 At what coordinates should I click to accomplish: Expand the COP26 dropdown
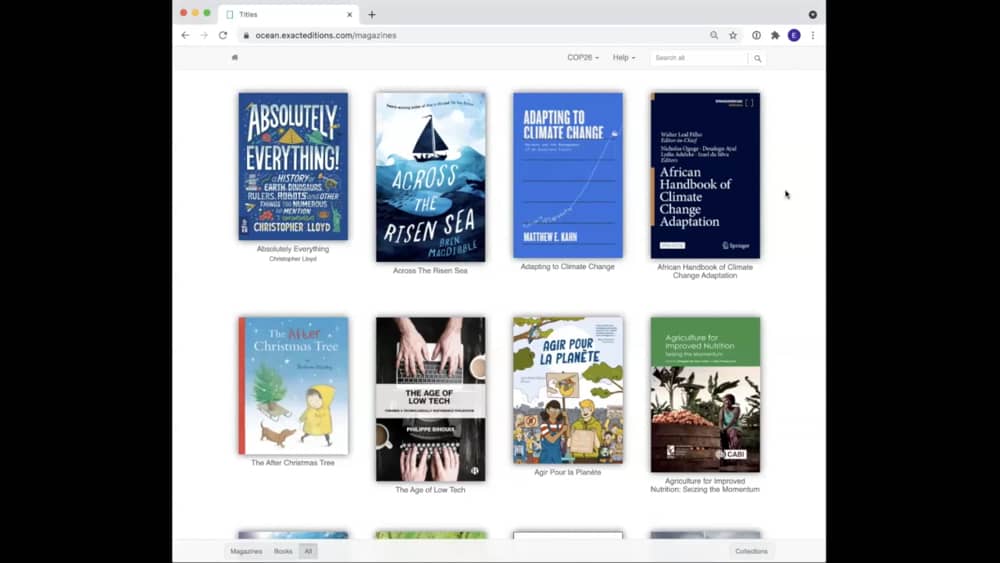583,57
